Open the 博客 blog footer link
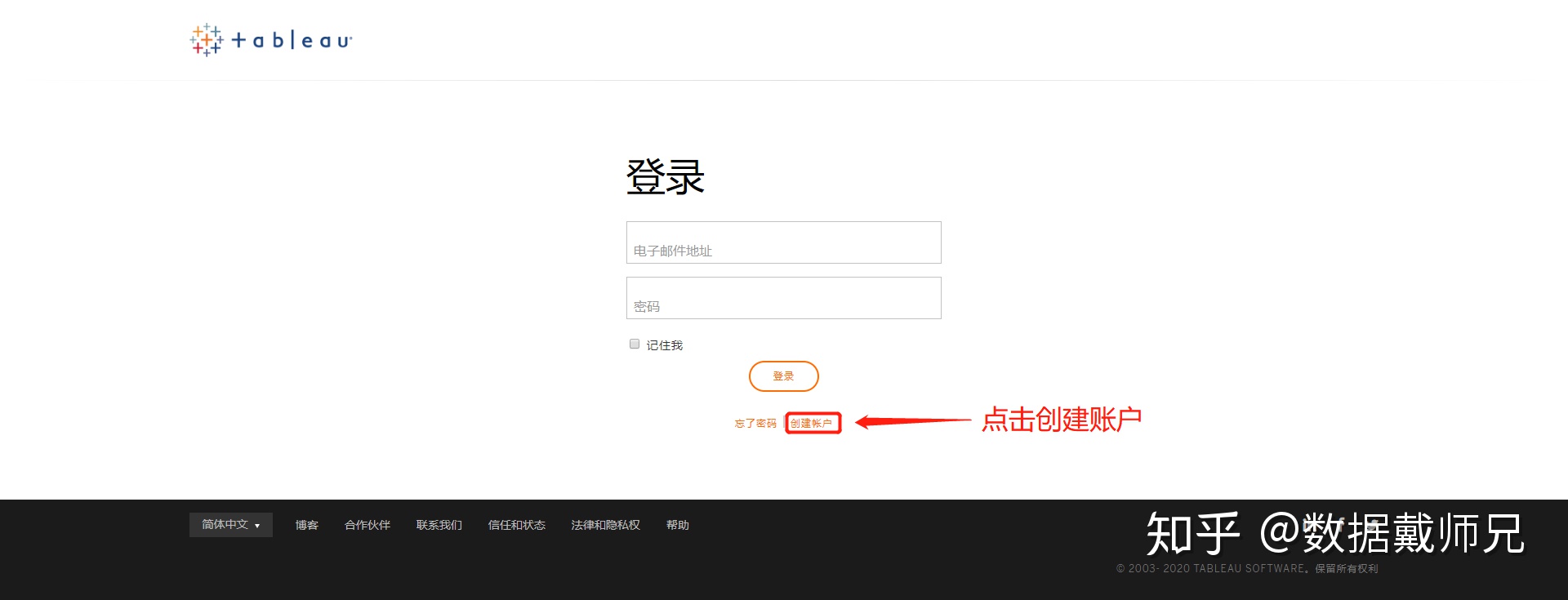 (307, 525)
